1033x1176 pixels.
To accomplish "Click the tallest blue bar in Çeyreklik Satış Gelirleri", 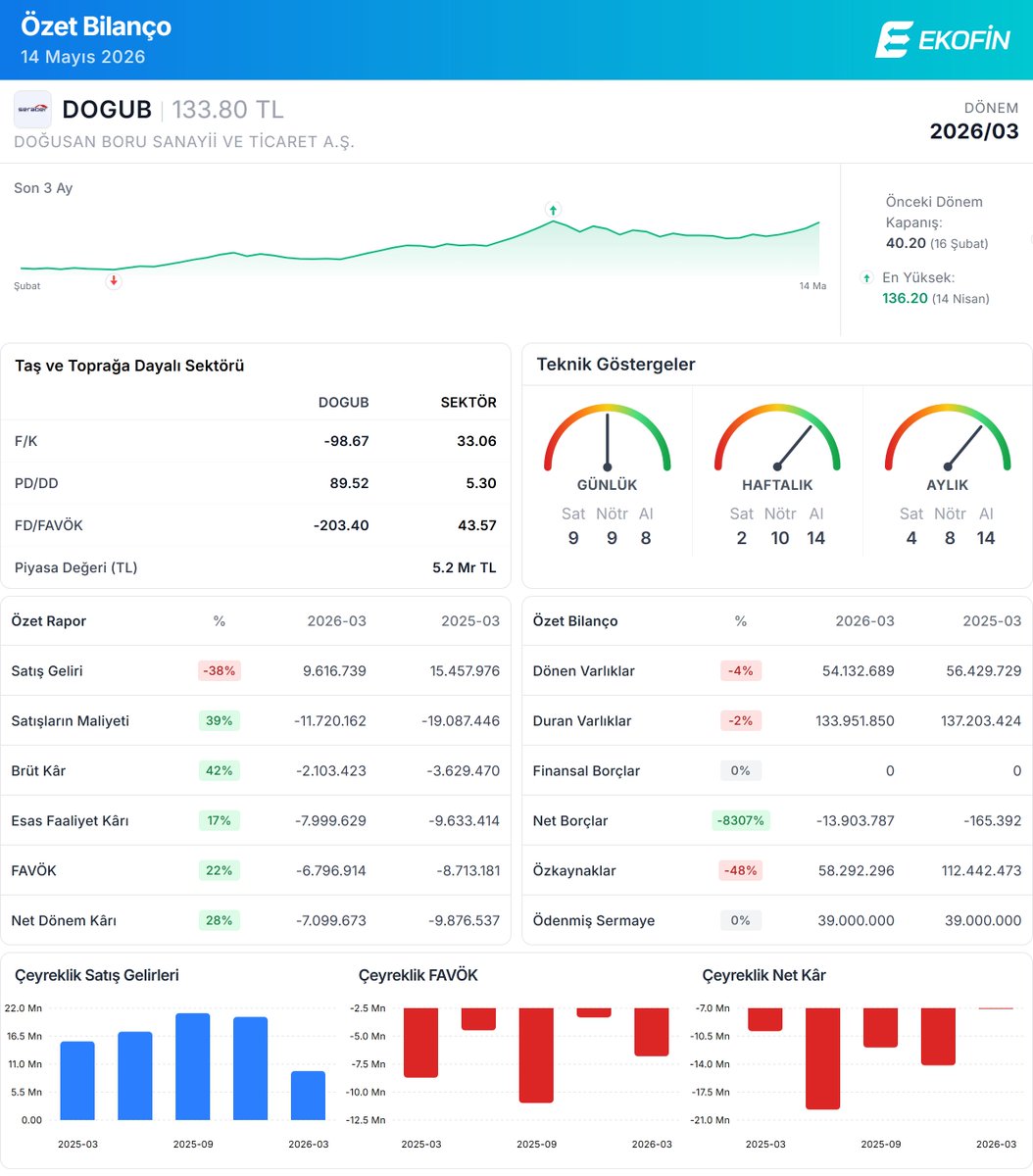I will coord(192,1066).
